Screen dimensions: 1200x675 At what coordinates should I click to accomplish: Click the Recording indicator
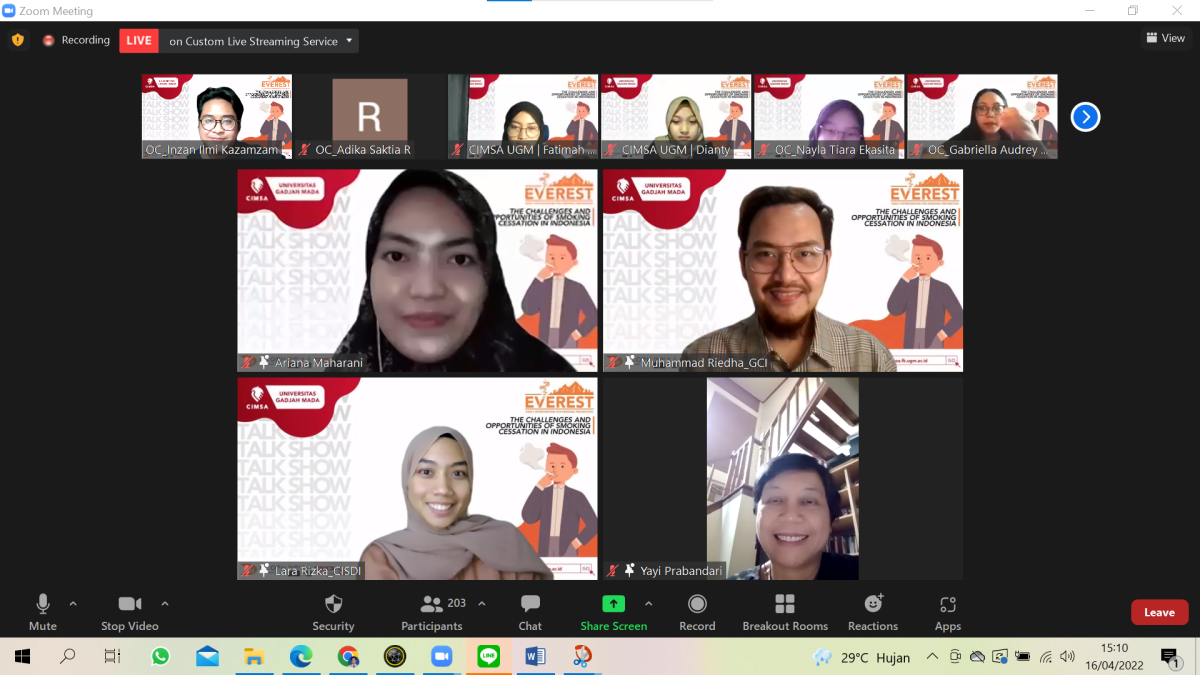coord(76,40)
